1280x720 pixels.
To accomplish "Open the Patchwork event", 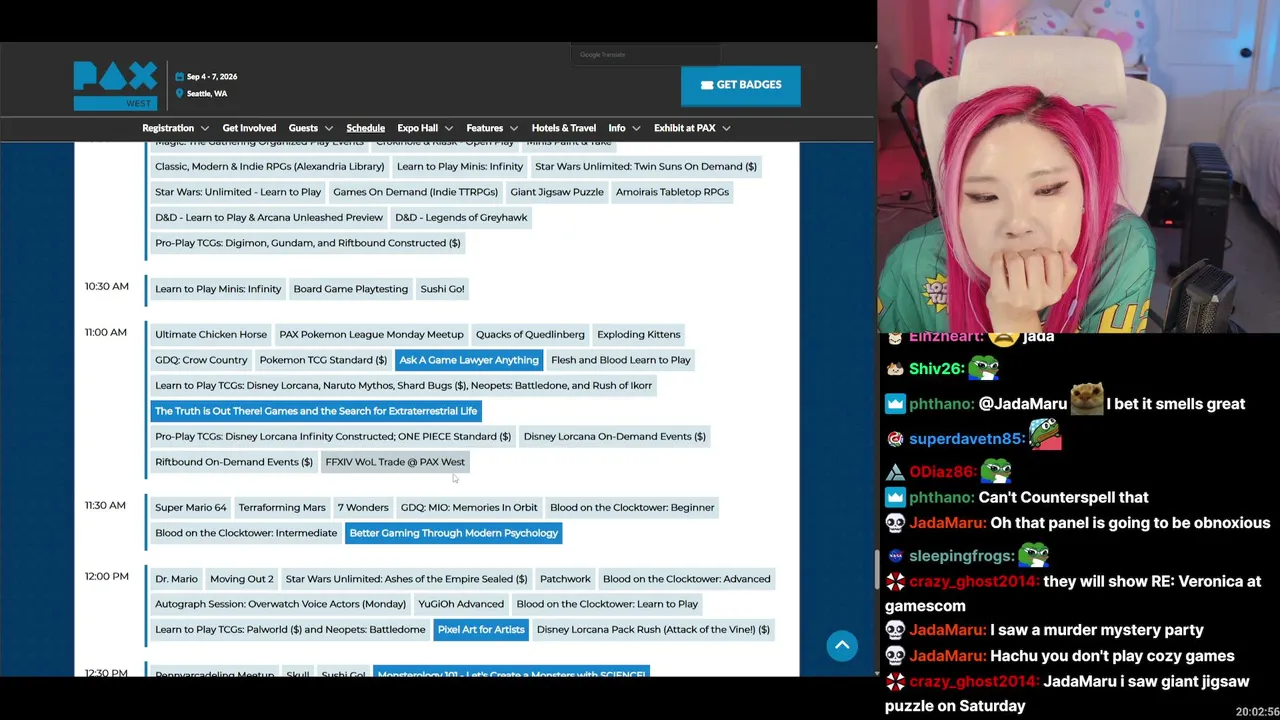I will (x=565, y=578).
